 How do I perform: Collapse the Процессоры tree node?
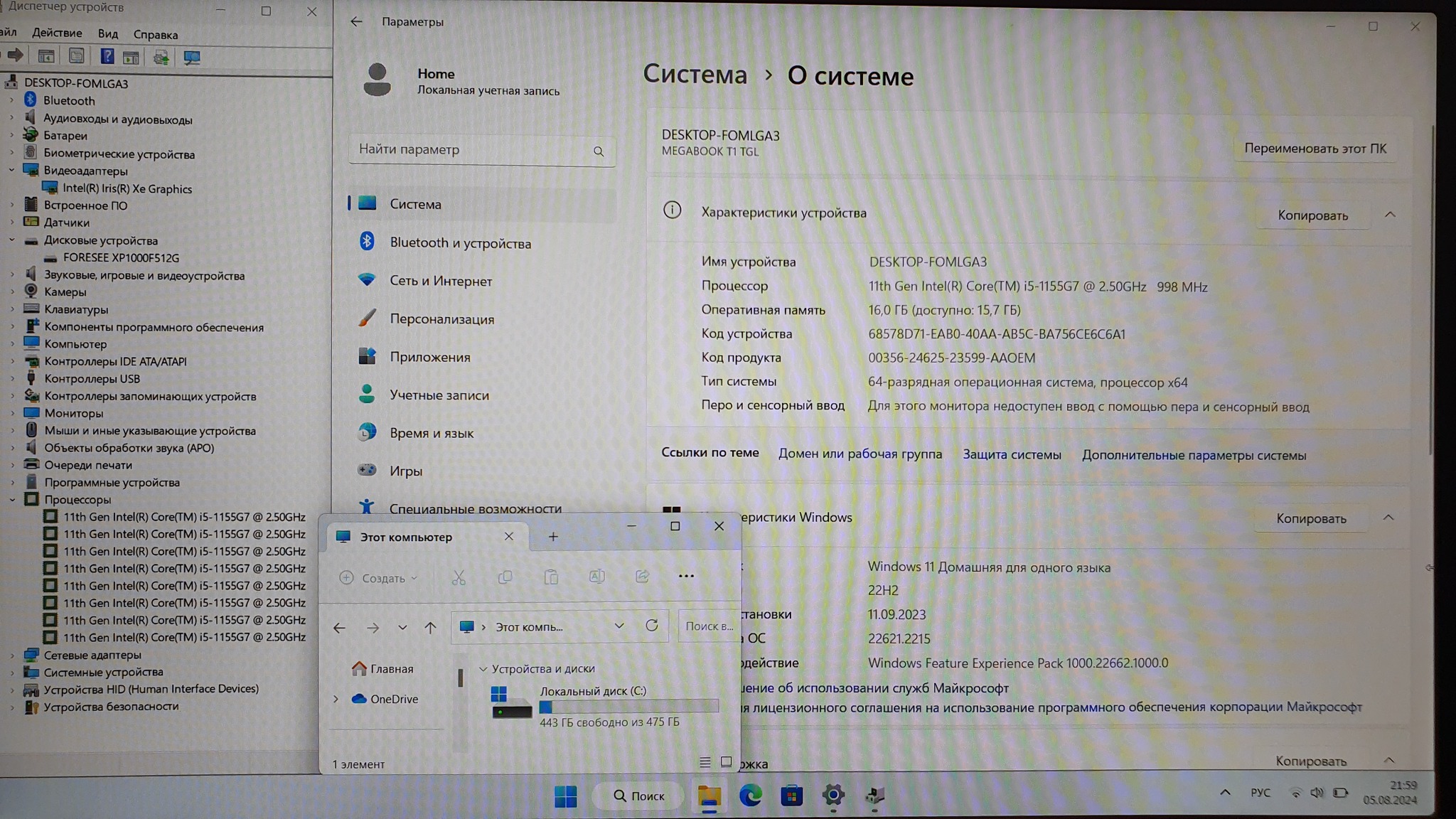click(x=11, y=500)
